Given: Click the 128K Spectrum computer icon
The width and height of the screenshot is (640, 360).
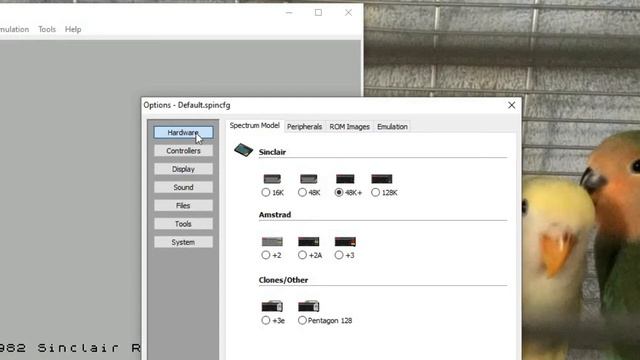Looking at the screenshot, I should (382, 179).
